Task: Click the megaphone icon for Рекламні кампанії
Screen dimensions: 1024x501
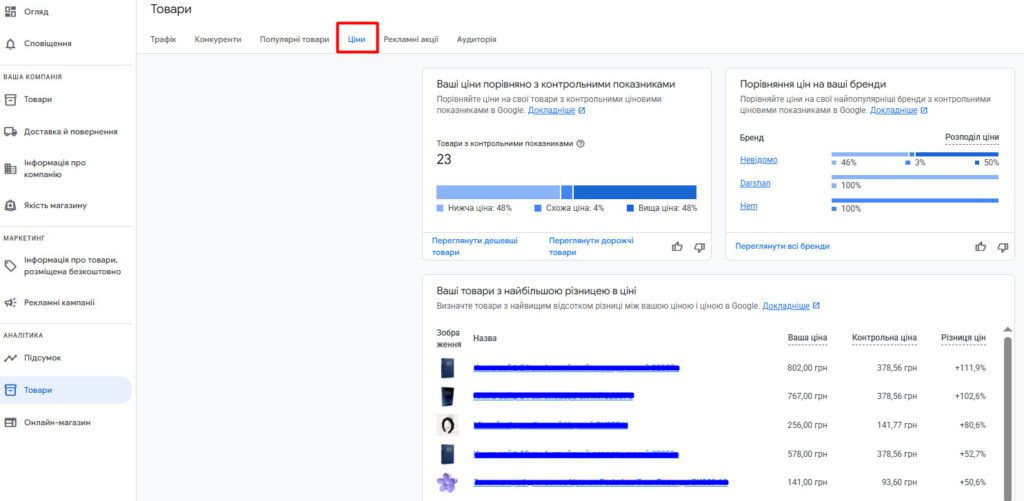Action: (x=10, y=302)
